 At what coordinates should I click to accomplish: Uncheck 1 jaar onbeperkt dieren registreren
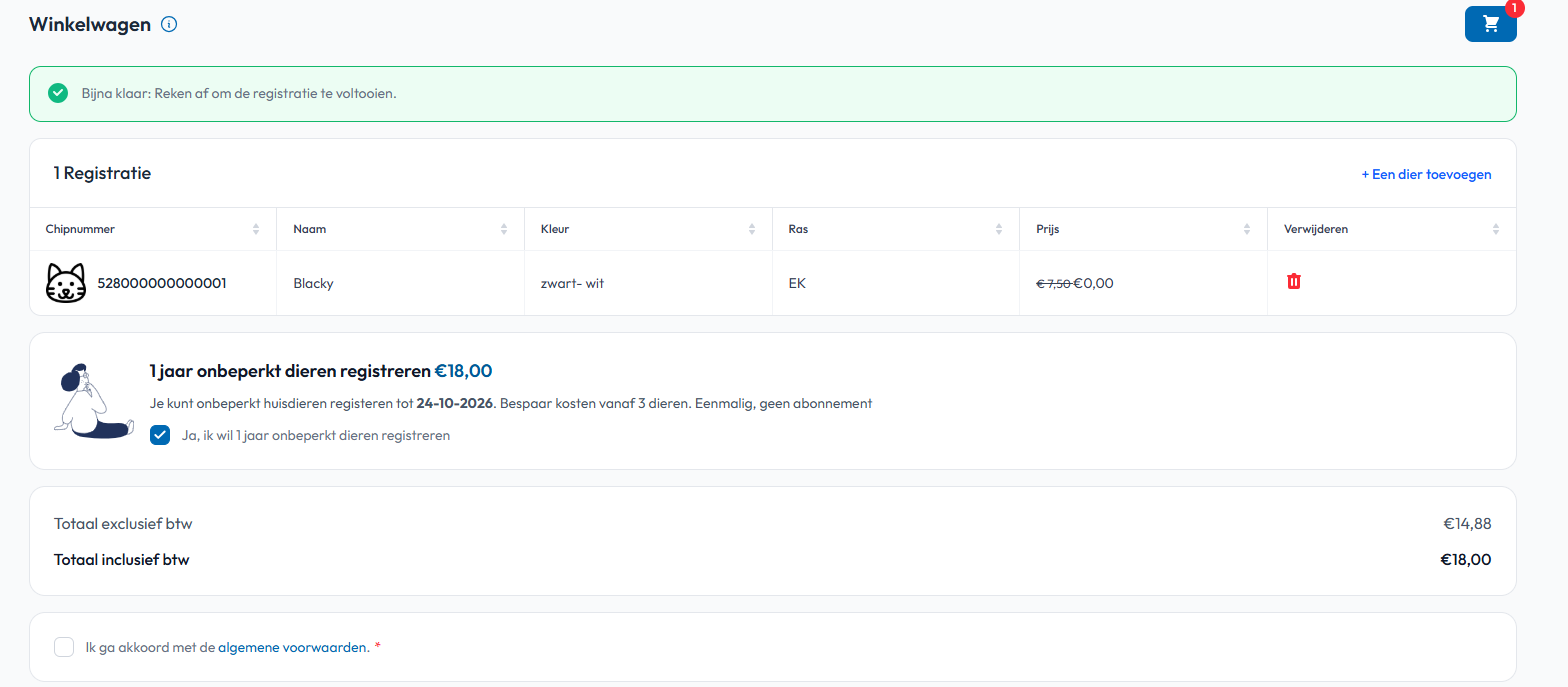[160, 435]
